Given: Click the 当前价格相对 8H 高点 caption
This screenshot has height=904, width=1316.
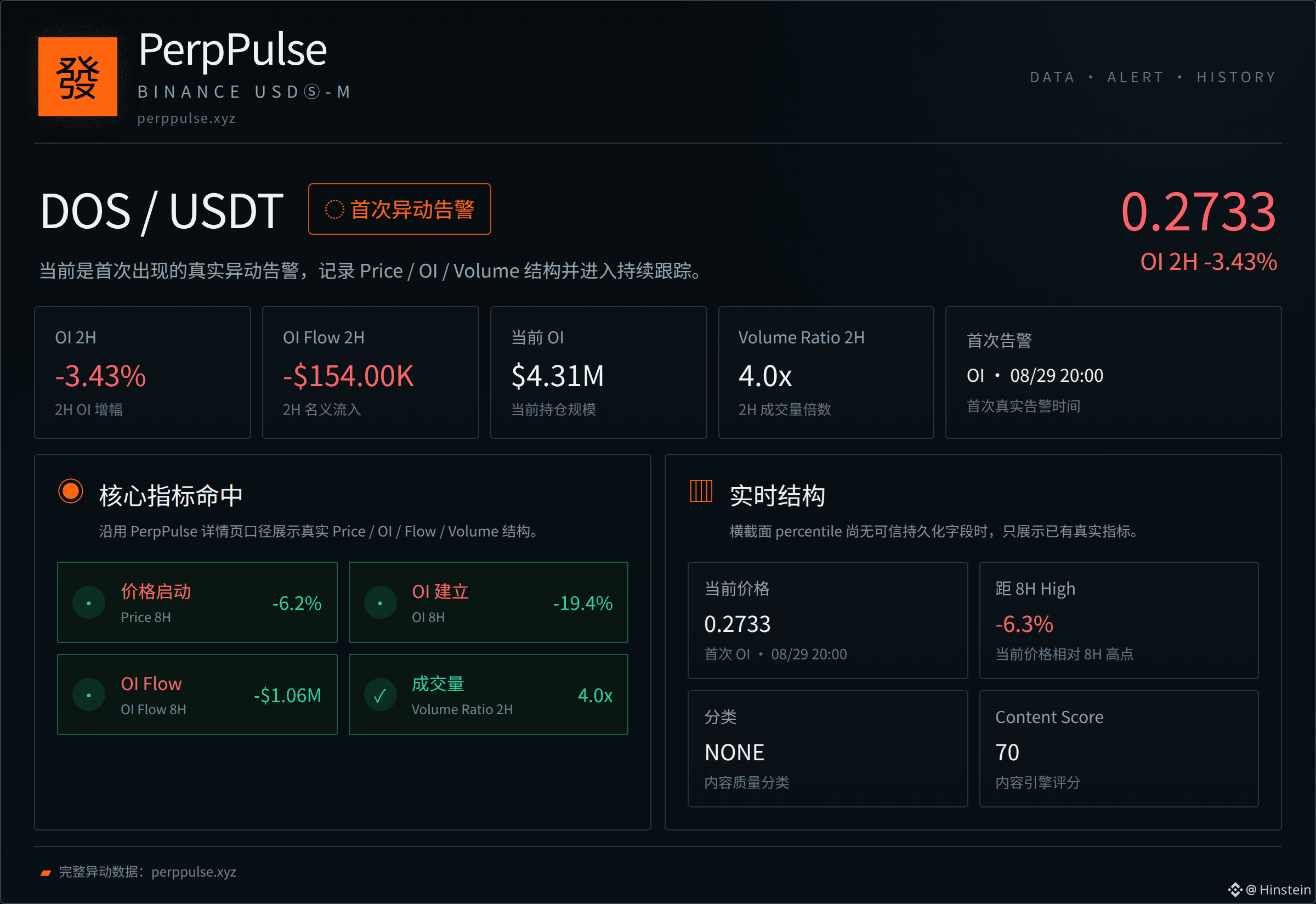Looking at the screenshot, I should coord(1064,654).
